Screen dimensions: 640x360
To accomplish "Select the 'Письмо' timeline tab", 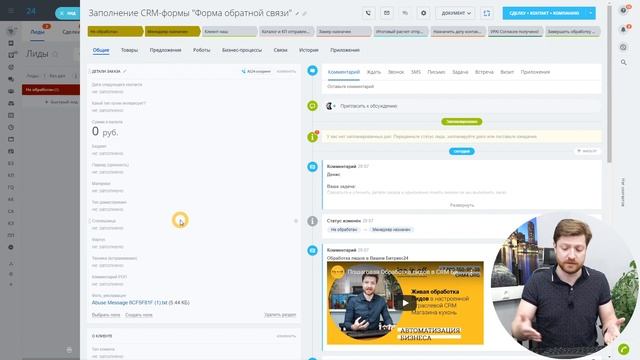I will click(436, 72).
